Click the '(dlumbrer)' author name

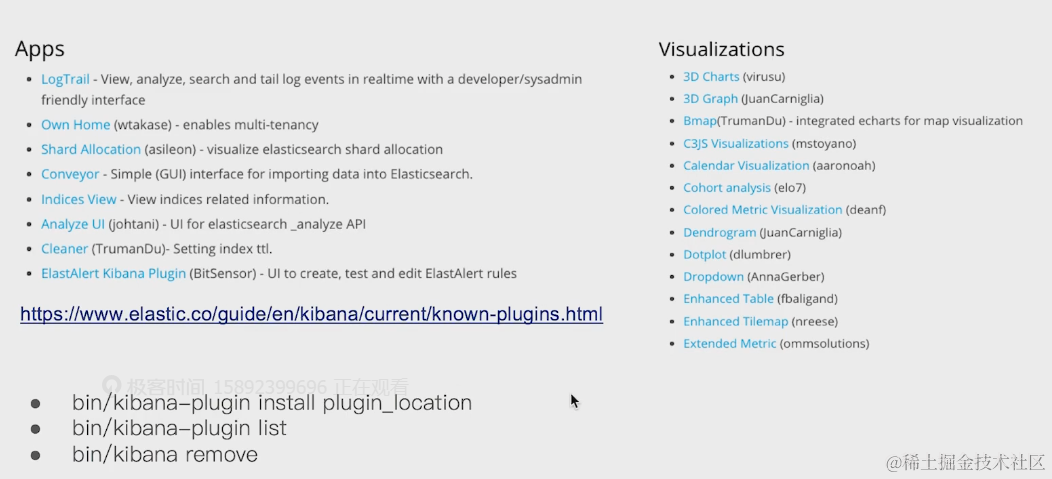tap(760, 255)
